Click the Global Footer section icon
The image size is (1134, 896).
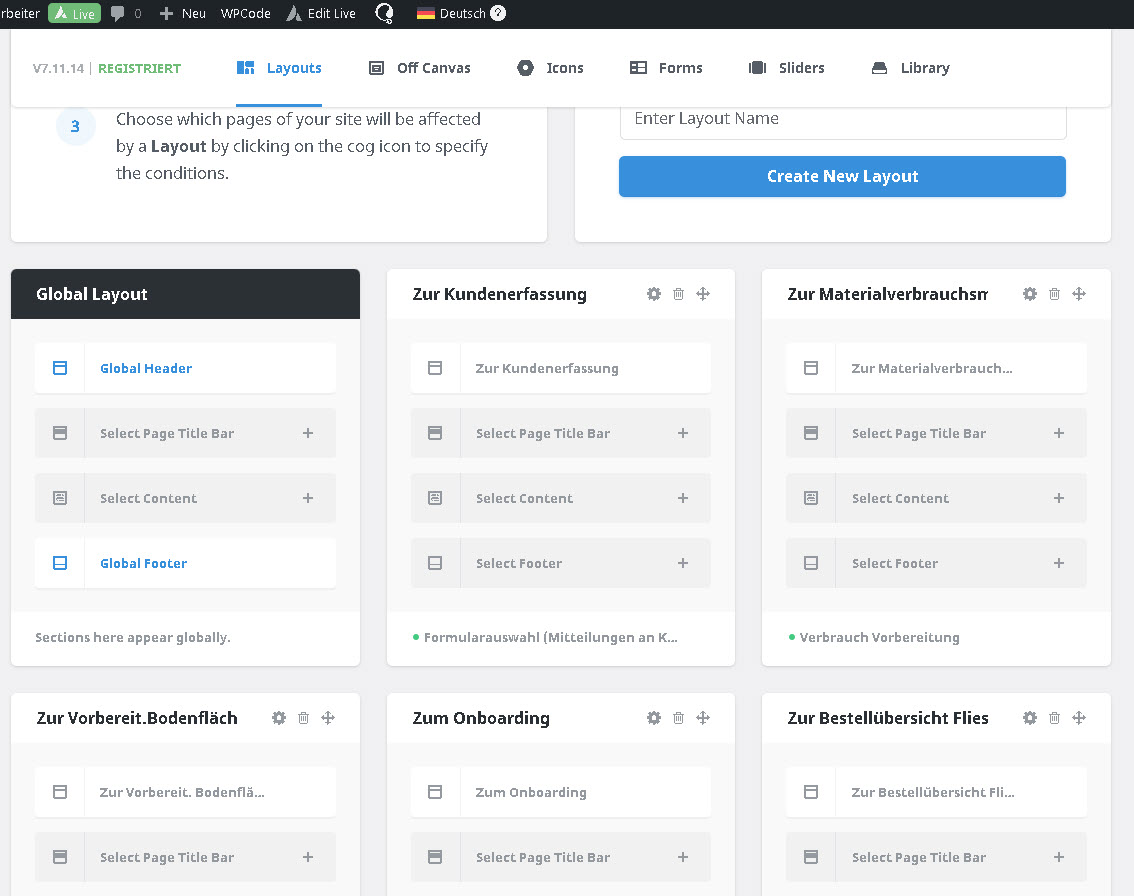tap(60, 563)
